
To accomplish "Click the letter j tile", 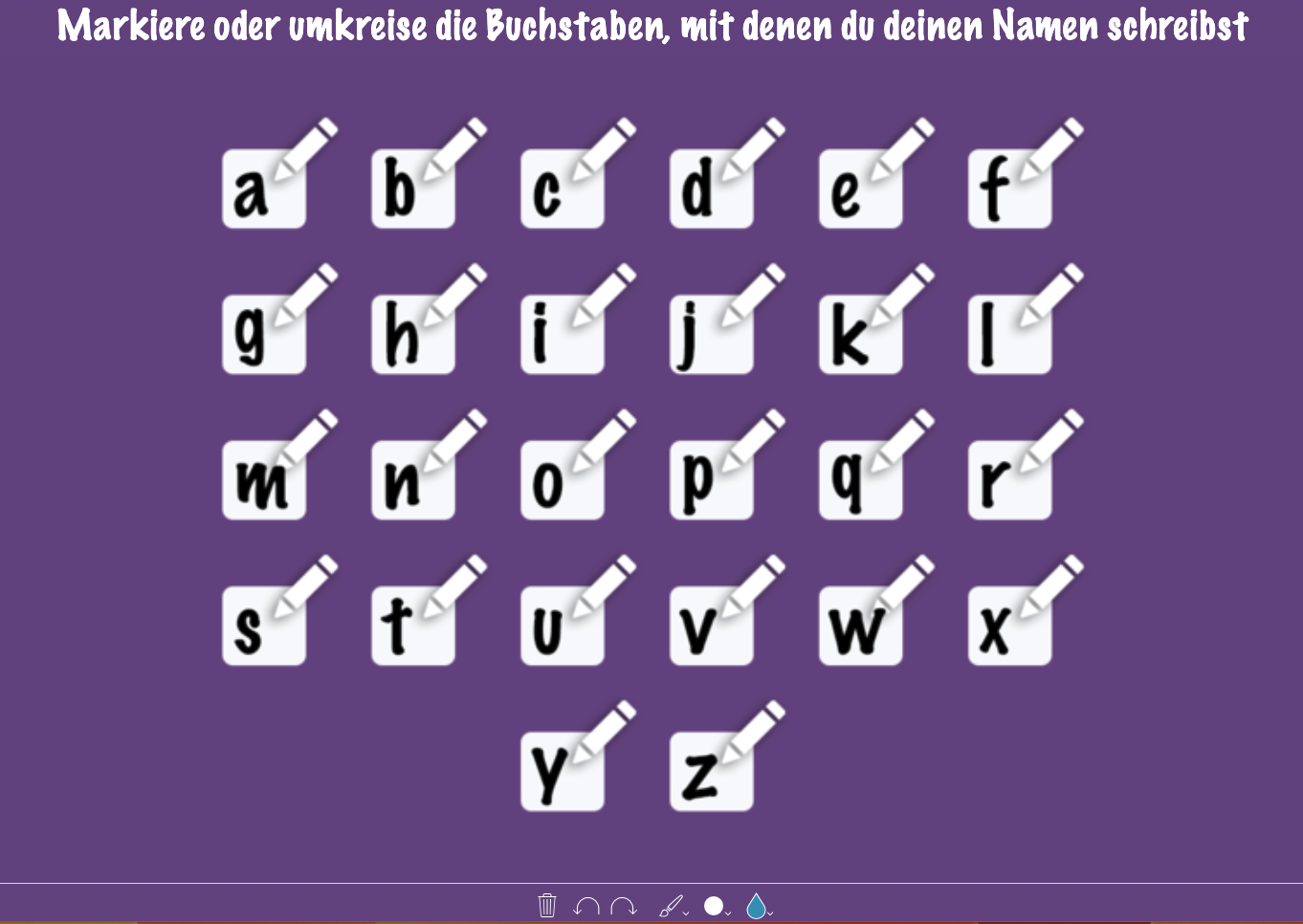I will [x=712, y=334].
